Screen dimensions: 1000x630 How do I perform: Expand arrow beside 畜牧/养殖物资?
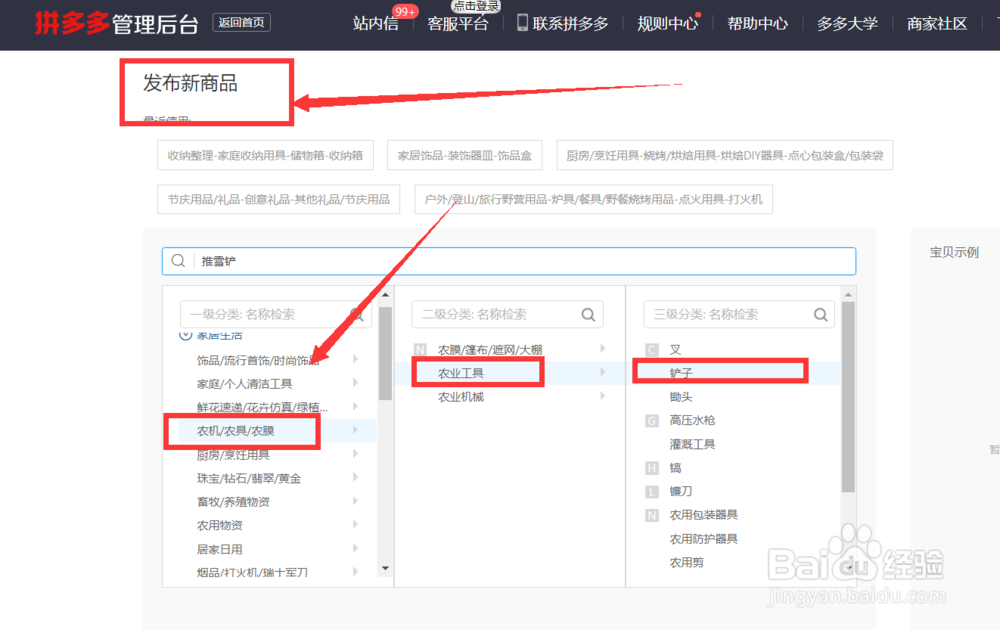pos(355,501)
